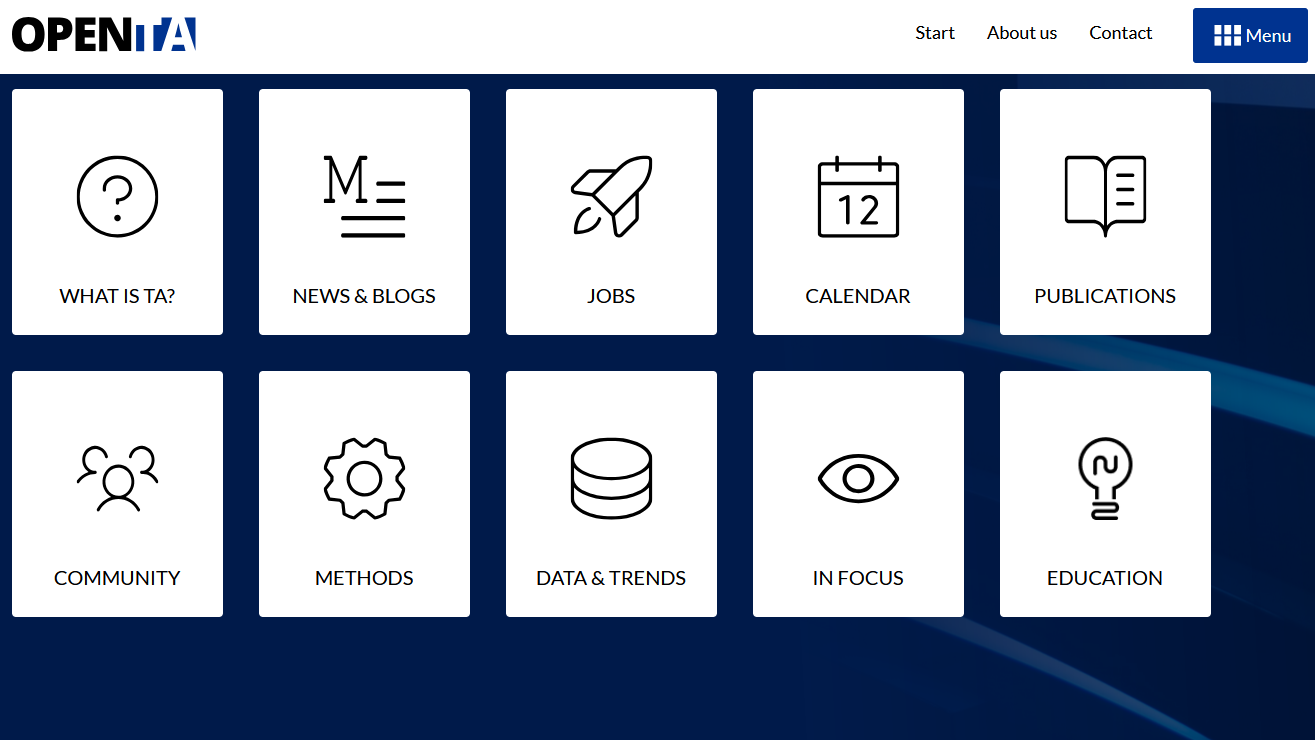Click the grid icon inside the Menu button
Image resolution: width=1315 pixels, height=740 pixels.
pyautogui.click(x=1226, y=34)
